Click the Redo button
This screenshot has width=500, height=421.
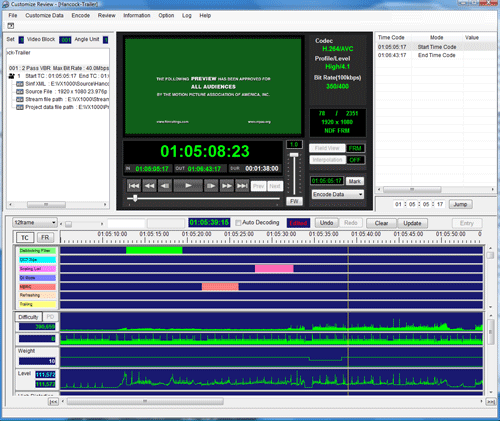tap(351, 223)
